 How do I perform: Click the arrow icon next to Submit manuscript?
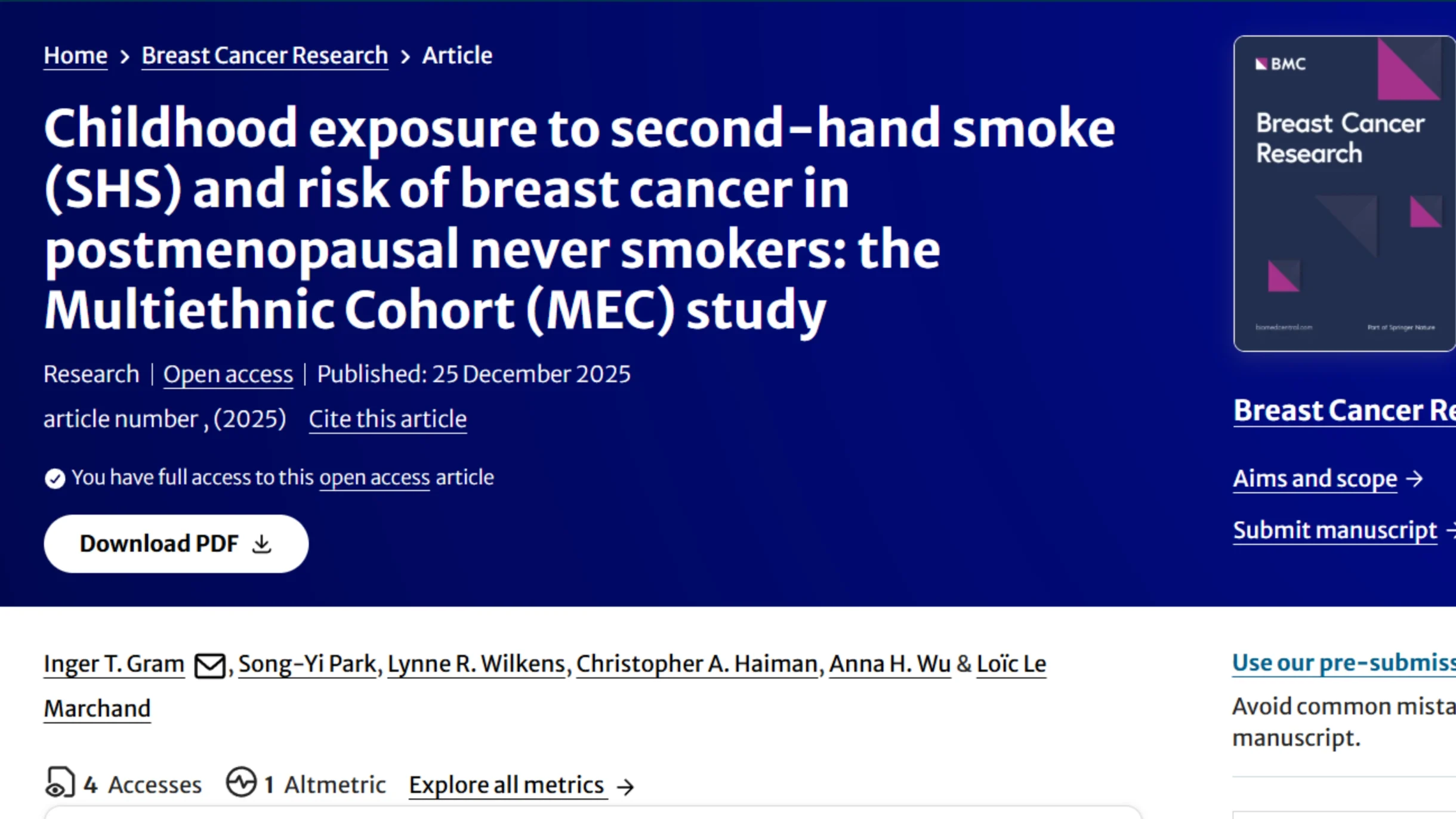(1452, 530)
